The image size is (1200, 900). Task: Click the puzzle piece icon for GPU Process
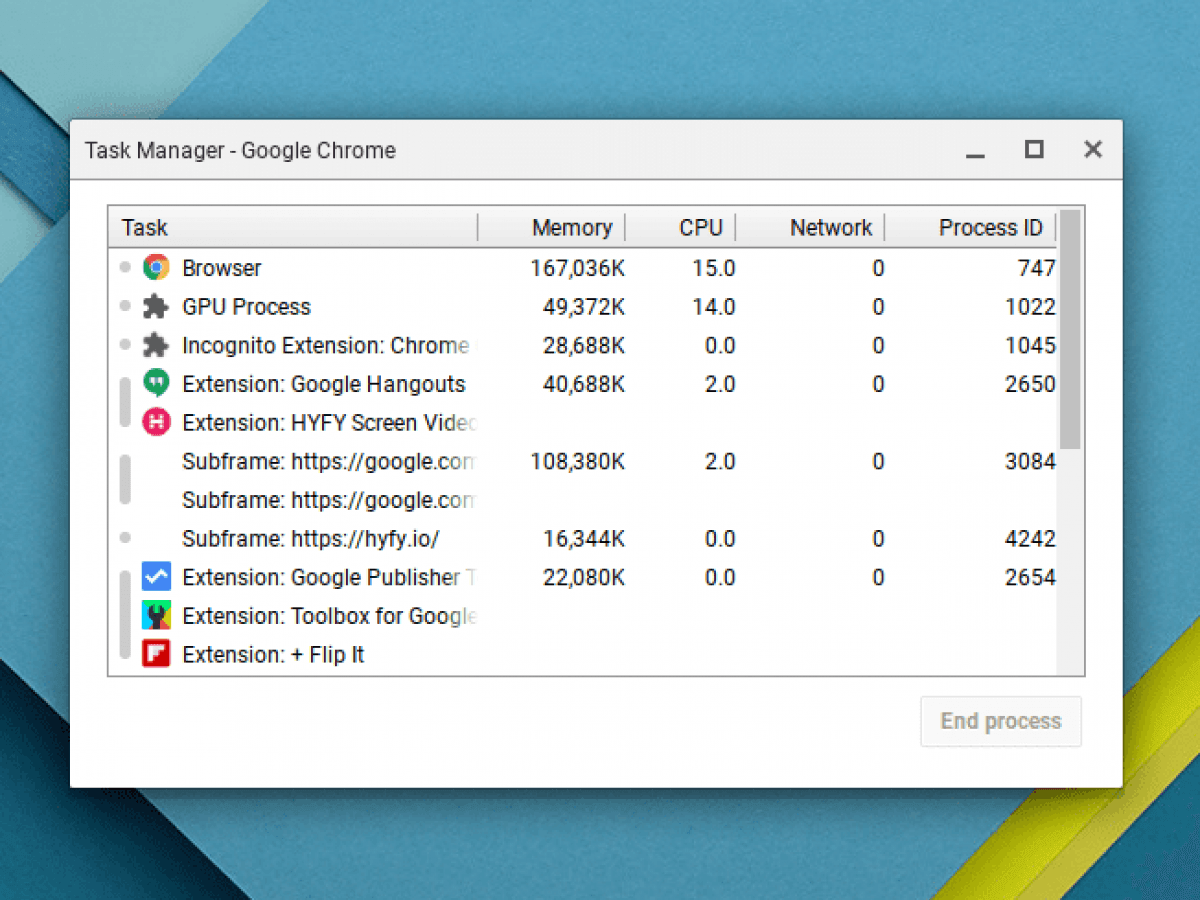point(156,307)
